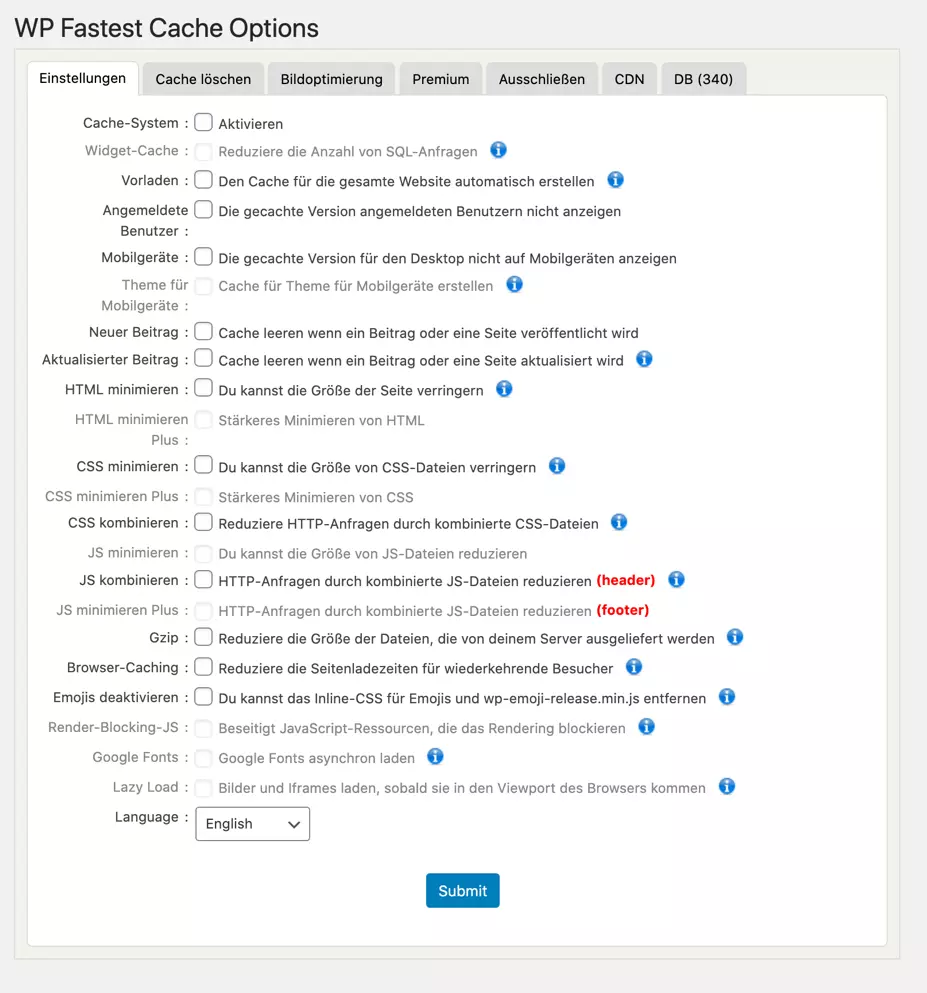Screen dimensions: 927x993
Task: Enable the Gzip checkbox
Action: 203,637
